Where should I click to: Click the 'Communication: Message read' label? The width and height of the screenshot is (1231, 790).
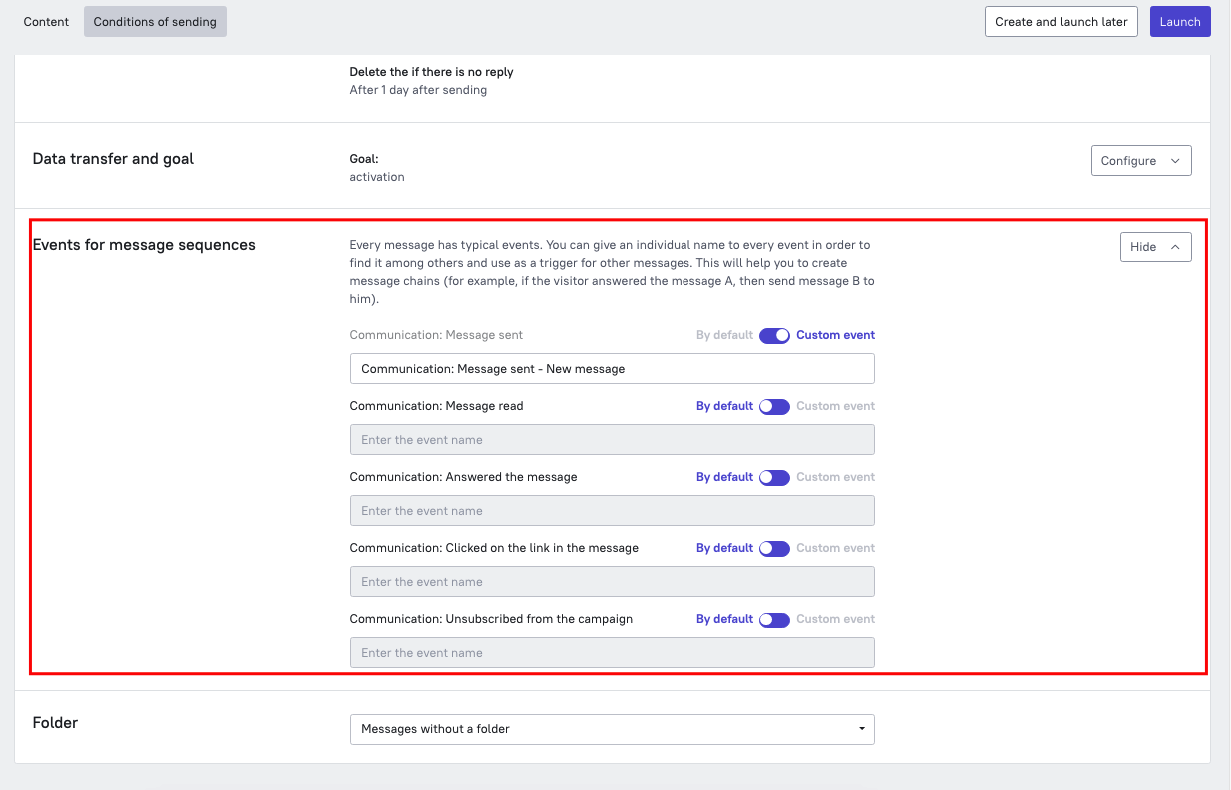pos(436,406)
